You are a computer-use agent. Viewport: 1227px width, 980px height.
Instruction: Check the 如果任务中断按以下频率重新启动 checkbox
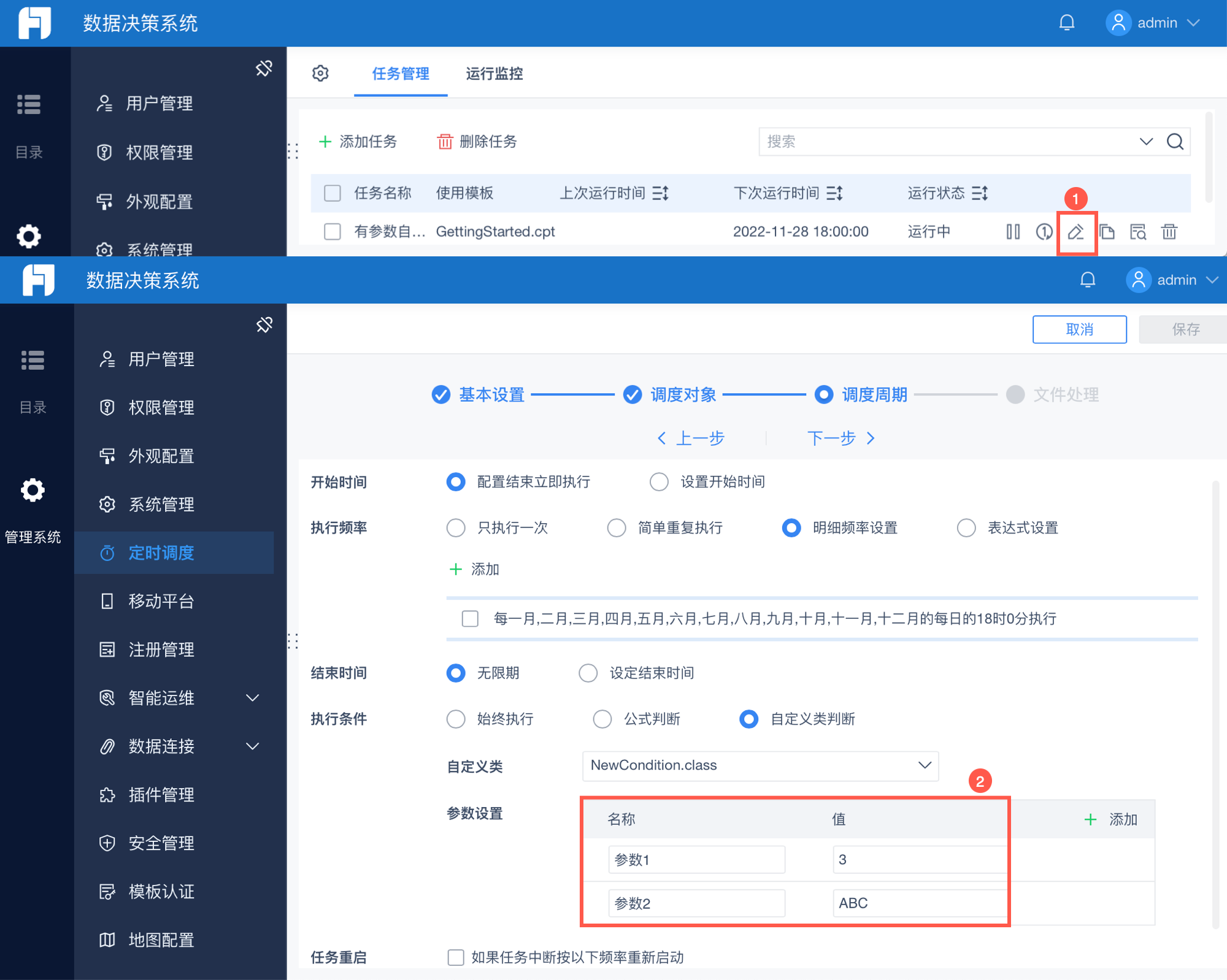(x=456, y=957)
